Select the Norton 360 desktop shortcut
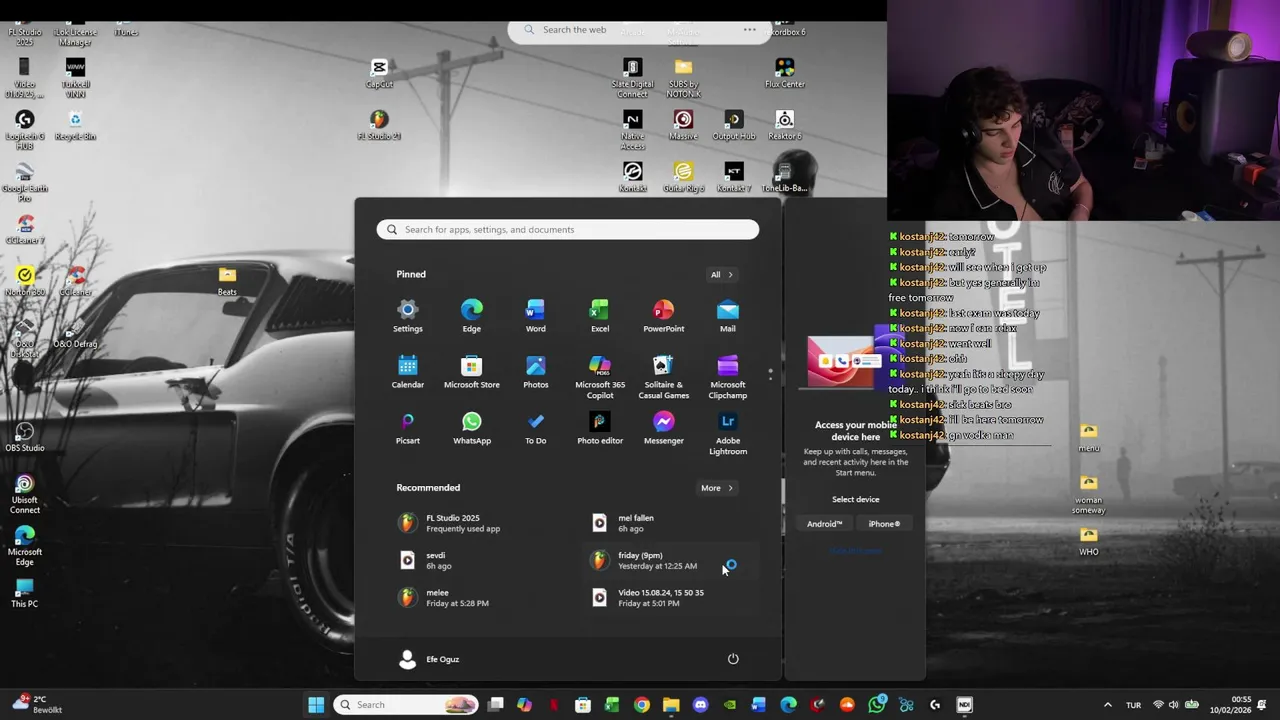Viewport: 1280px width, 720px height. (25, 281)
